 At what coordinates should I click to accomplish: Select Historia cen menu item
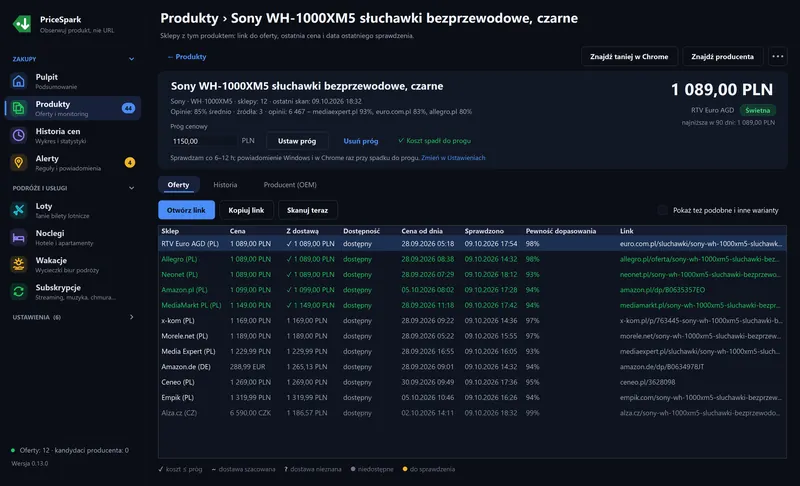pos(72,135)
